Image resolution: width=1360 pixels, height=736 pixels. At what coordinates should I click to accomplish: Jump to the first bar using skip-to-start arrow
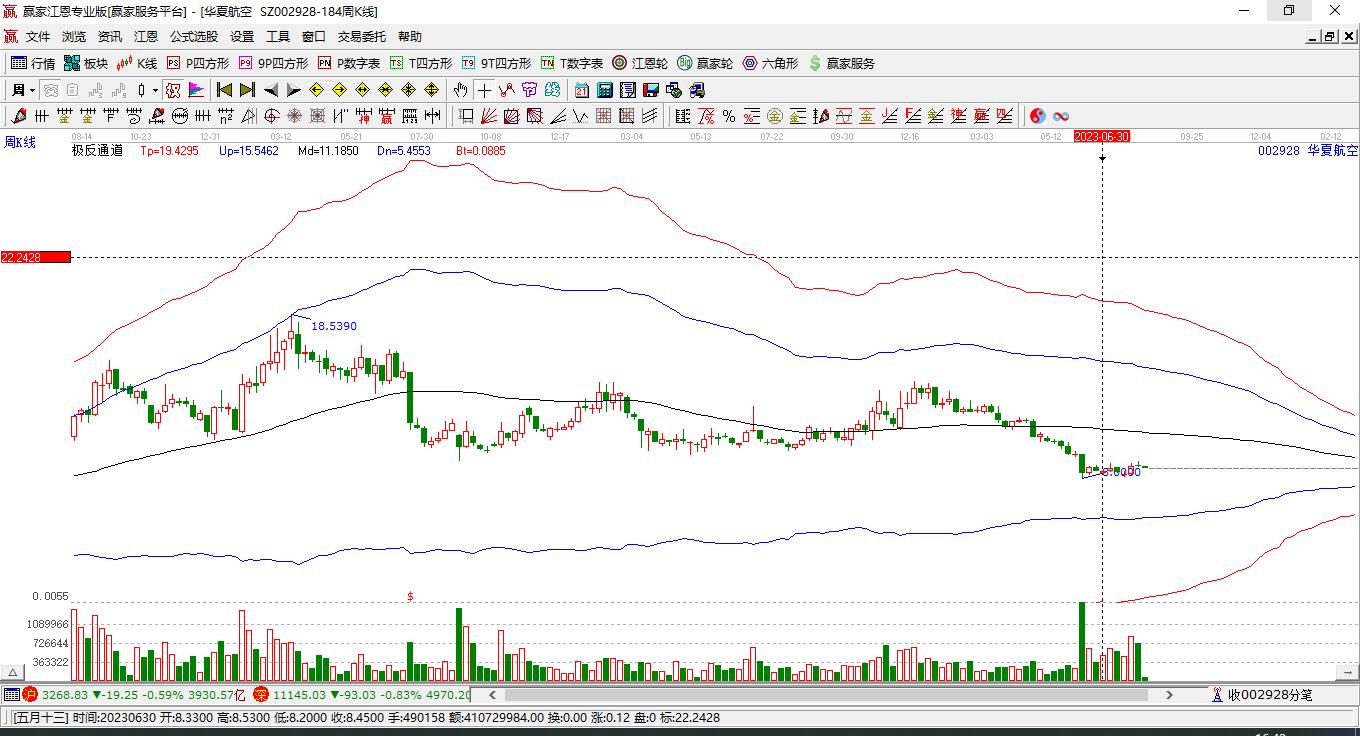(224, 90)
